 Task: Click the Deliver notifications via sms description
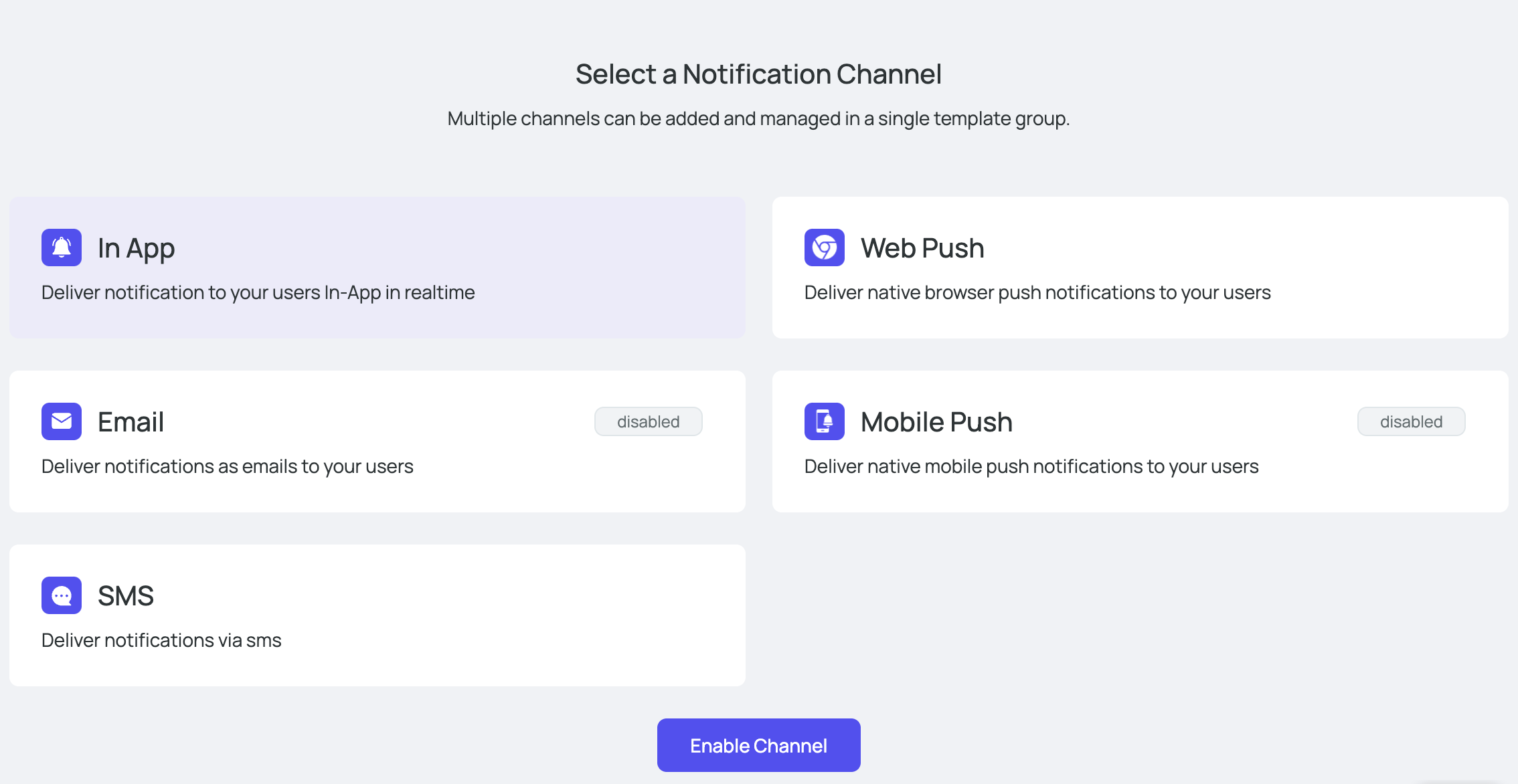tap(161, 640)
